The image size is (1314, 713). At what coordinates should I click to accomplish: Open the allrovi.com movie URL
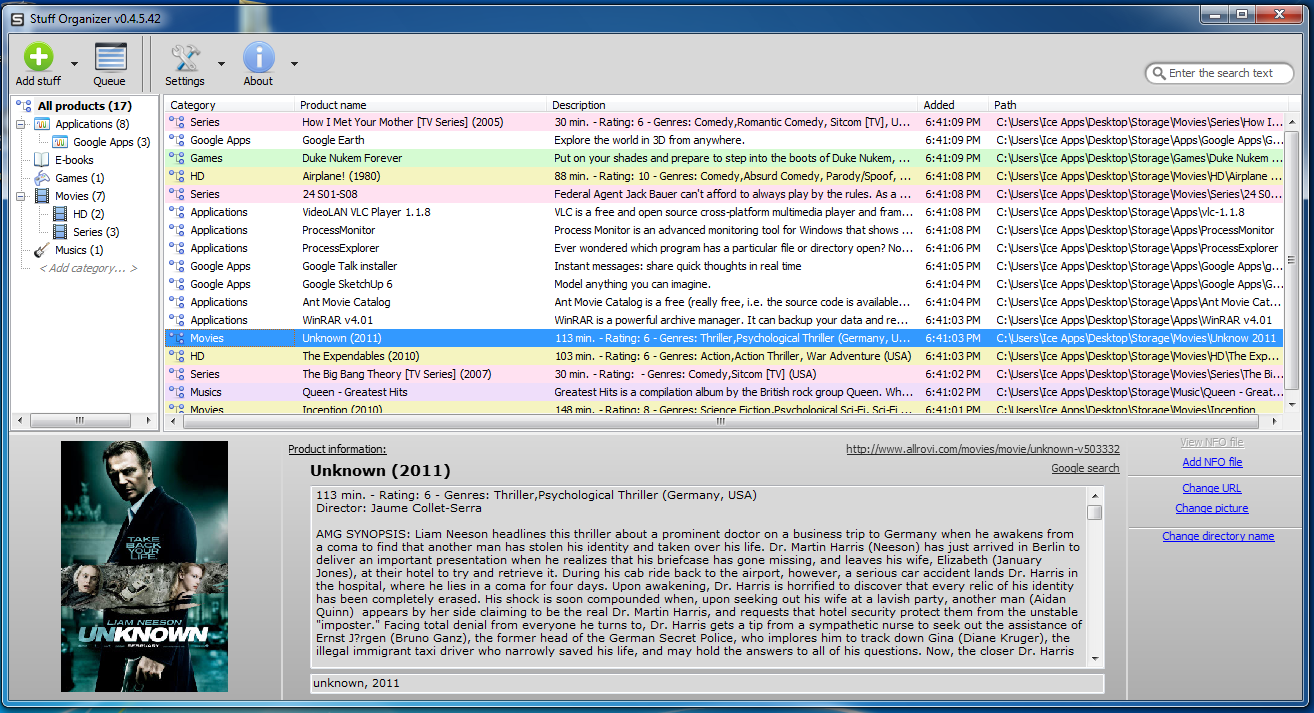(983, 449)
